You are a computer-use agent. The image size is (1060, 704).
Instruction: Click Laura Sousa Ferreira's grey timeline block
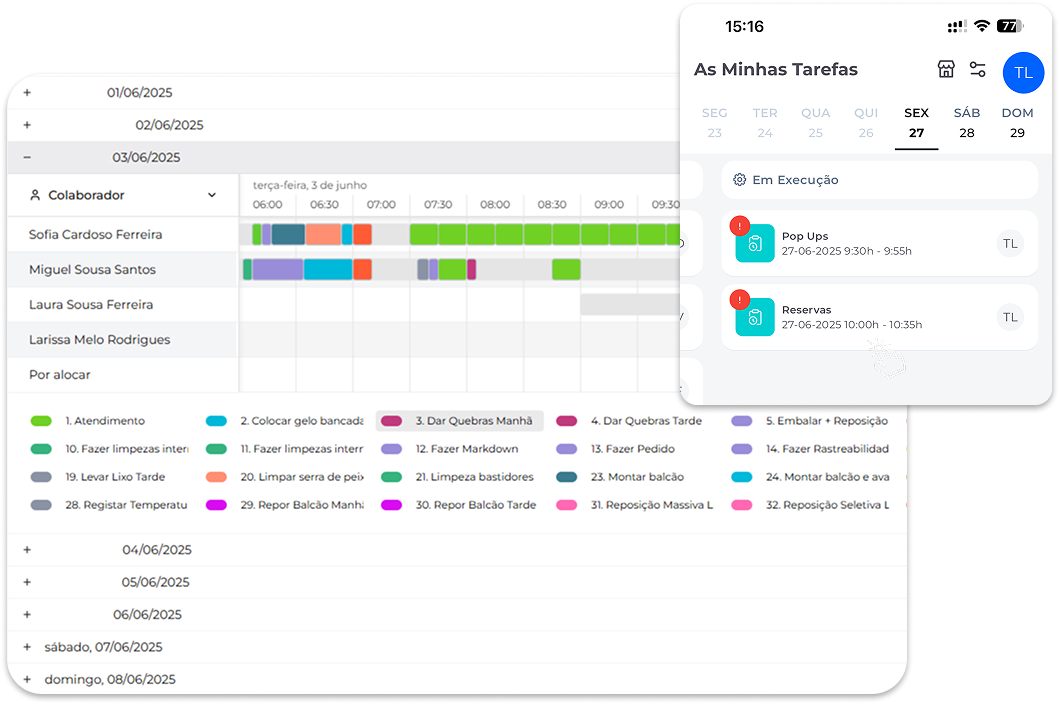point(630,304)
